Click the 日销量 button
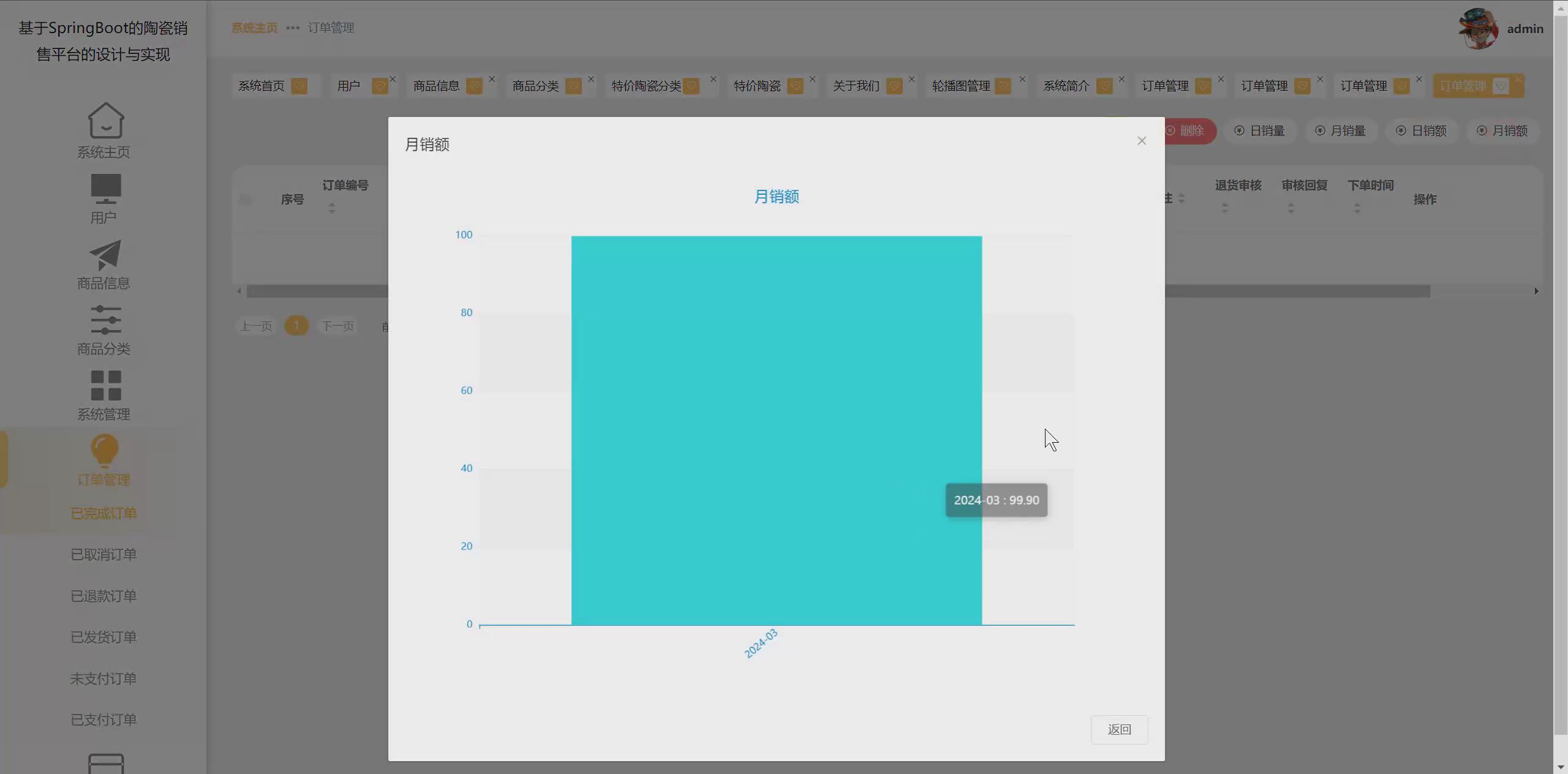The image size is (1568, 774). [x=1259, y=131]
